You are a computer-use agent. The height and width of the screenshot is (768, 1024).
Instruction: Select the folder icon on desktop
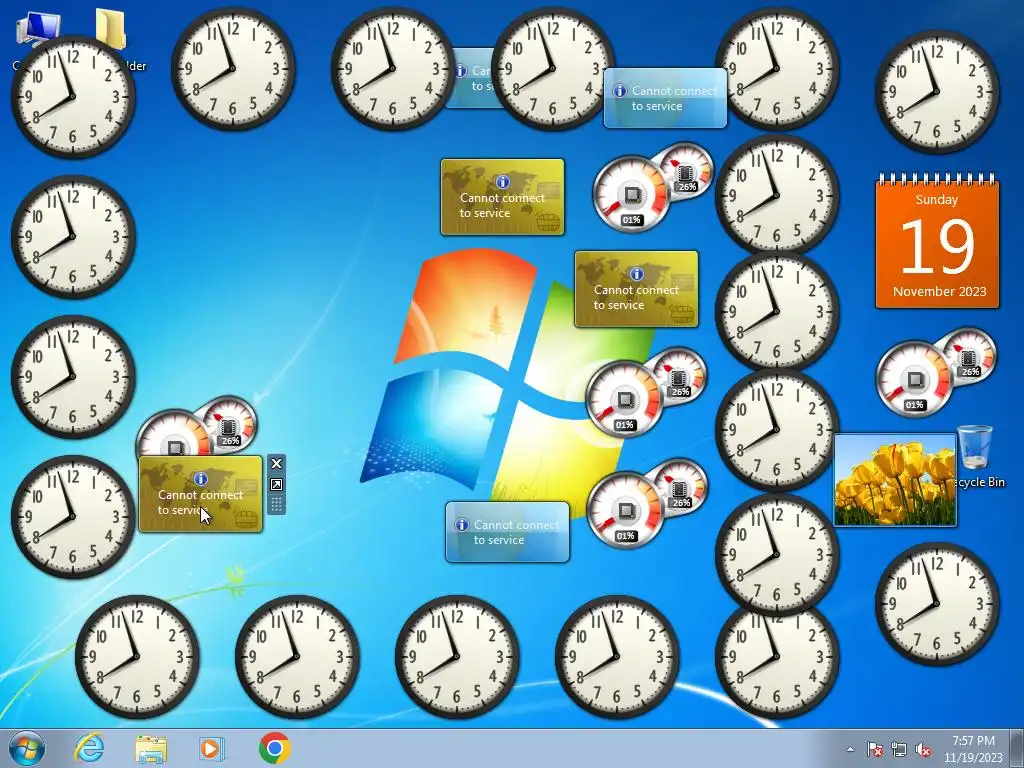111,28
